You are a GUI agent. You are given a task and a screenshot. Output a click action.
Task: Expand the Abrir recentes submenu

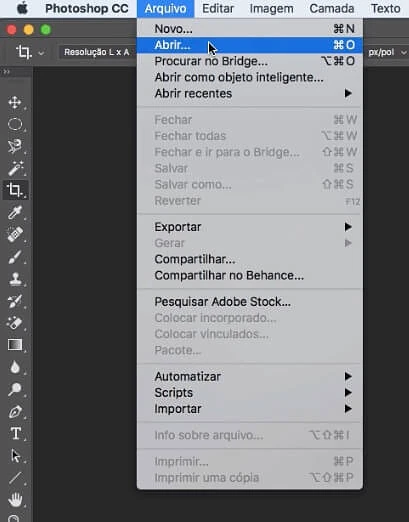250,94
